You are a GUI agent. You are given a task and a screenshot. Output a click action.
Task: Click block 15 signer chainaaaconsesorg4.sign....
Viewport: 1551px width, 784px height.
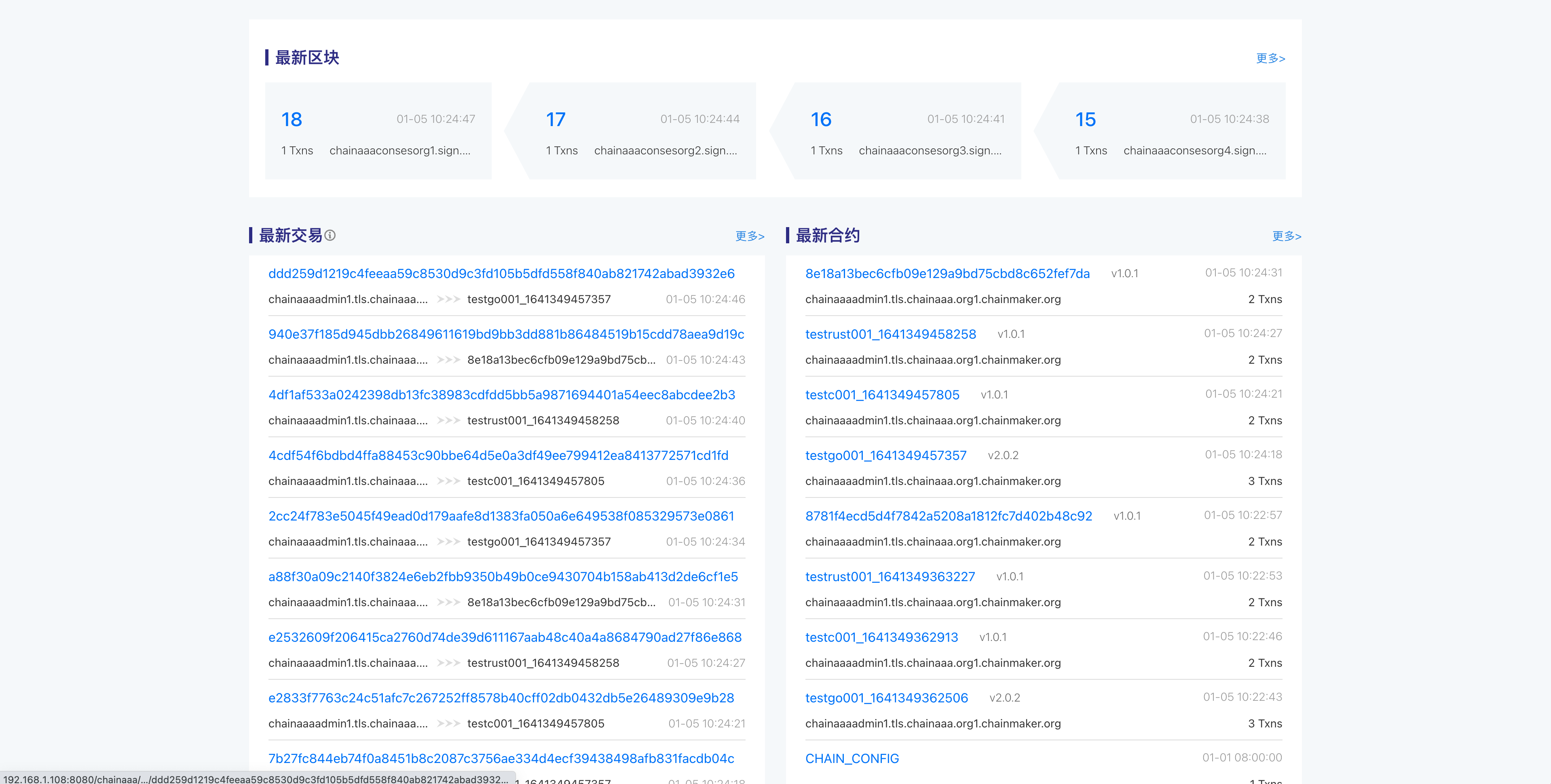[x=1195, y=150]
